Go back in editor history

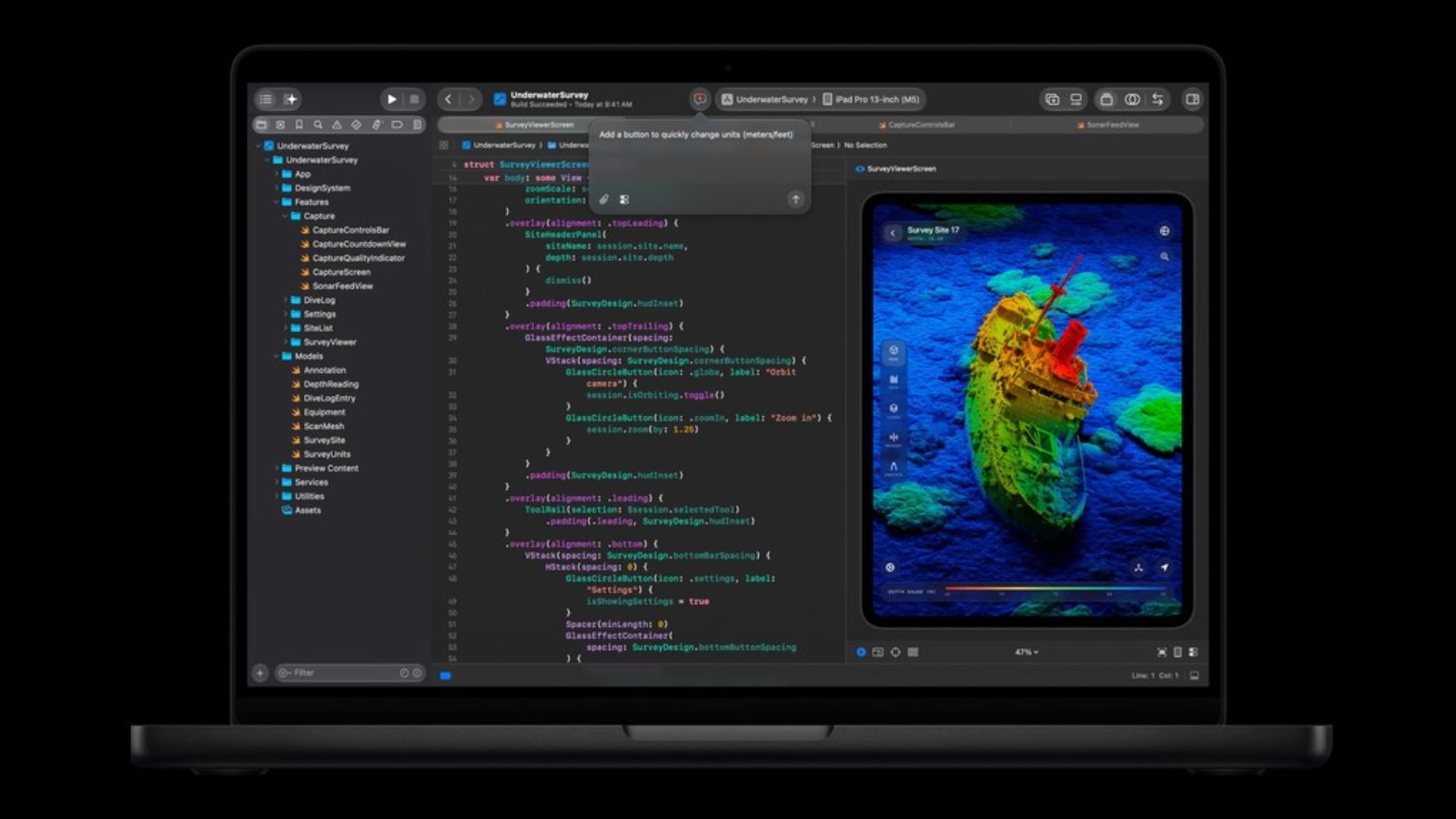point(449,99)
